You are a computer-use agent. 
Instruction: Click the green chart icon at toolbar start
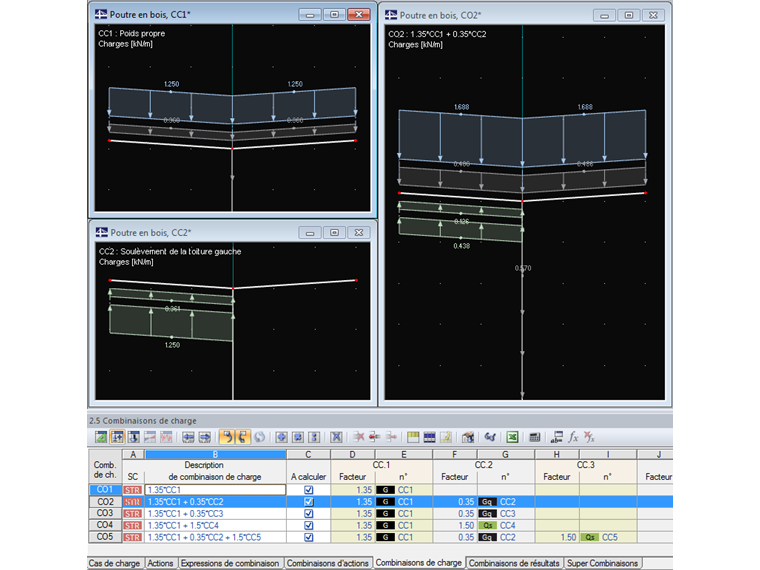tap(101, 437)
